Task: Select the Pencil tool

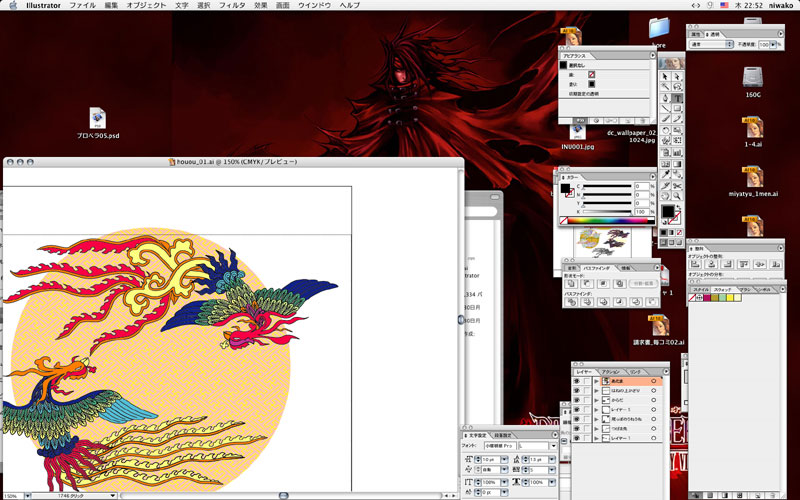Action: click(x=677, y=119)
